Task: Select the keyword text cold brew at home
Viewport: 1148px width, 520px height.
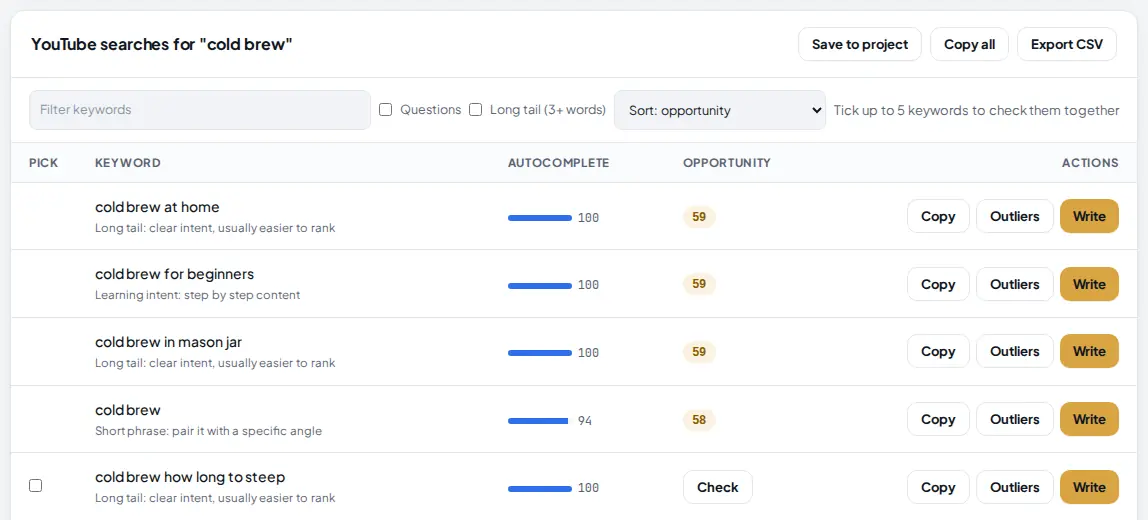Action: pos(157,207)
